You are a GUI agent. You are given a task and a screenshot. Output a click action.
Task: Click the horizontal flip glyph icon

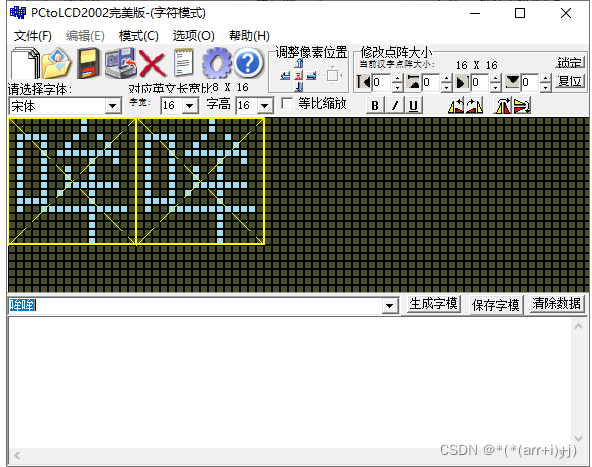[x=502, y=105]
